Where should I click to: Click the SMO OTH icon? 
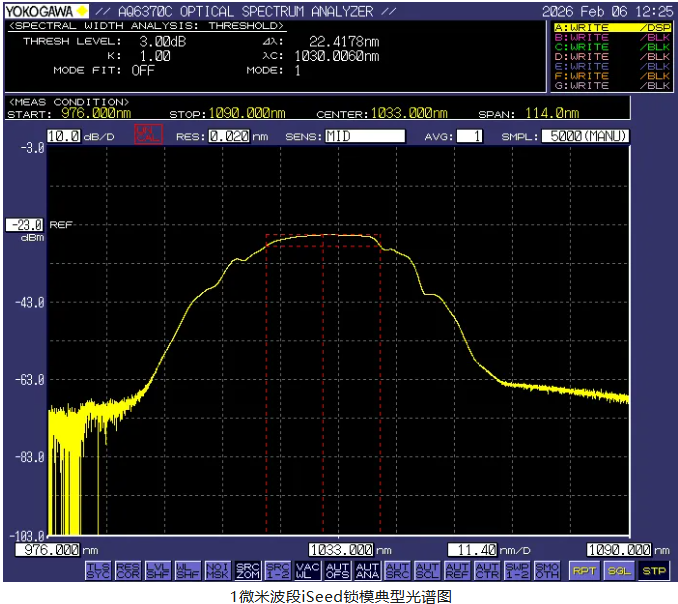pyautogui.click(x=547, y=570)
